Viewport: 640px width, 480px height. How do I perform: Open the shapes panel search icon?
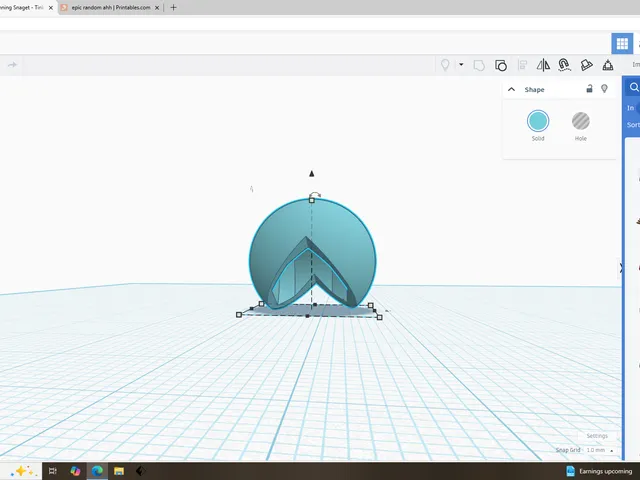click(x=634, y=87)
